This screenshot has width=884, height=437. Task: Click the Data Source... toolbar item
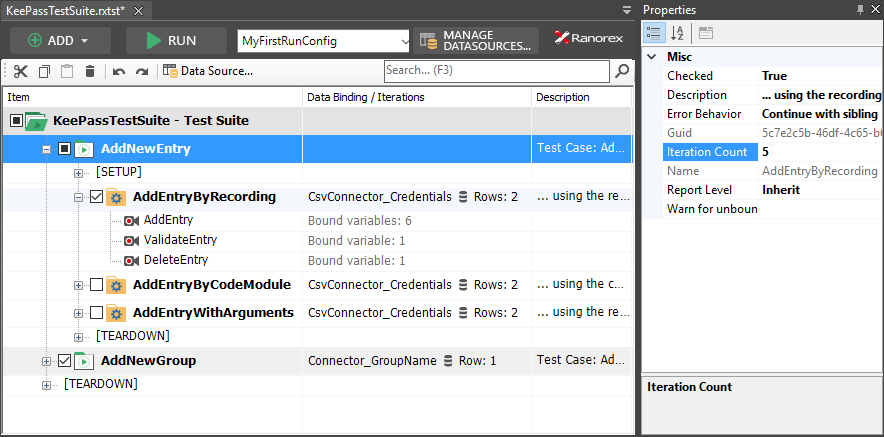pyautogui.click(x=207, y=71)
